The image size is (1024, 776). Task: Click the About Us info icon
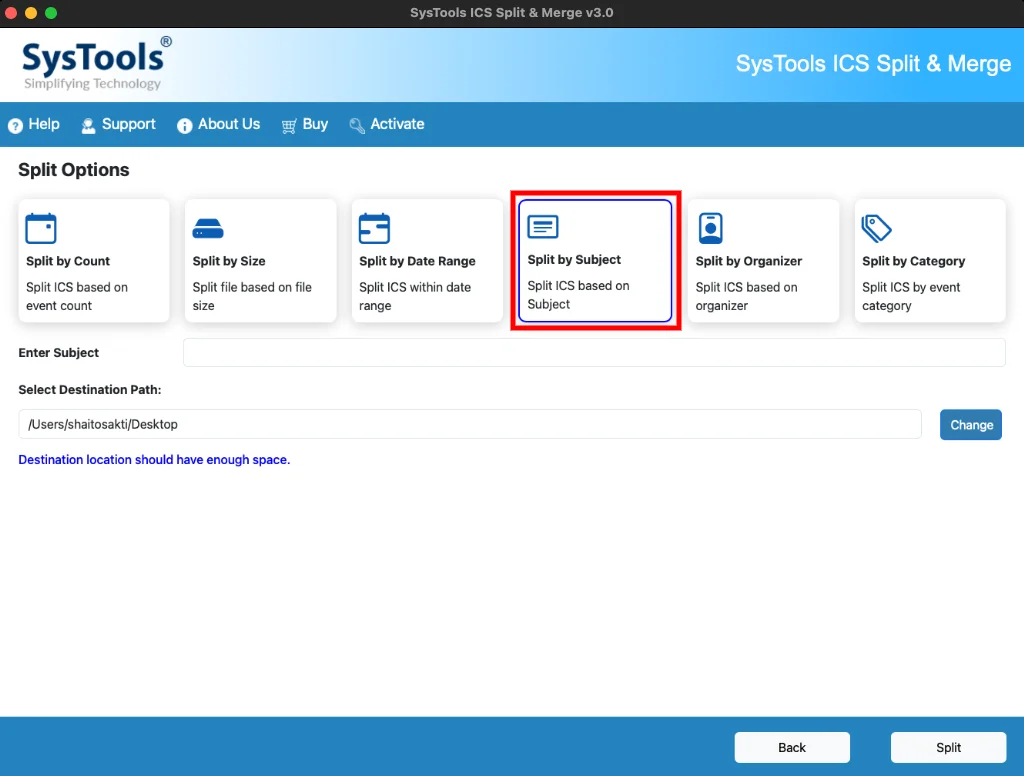185,125
